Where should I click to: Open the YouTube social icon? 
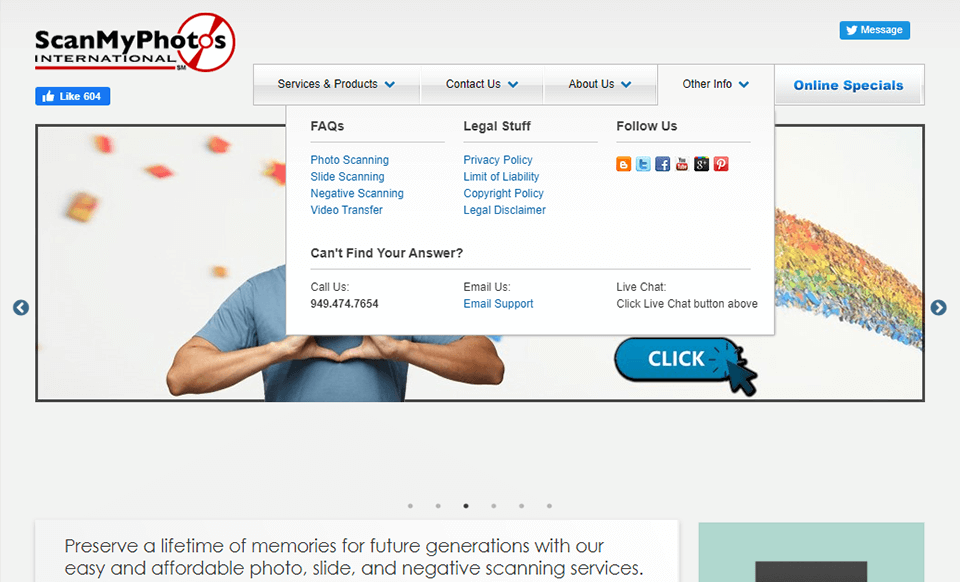[x=682, y=164]
